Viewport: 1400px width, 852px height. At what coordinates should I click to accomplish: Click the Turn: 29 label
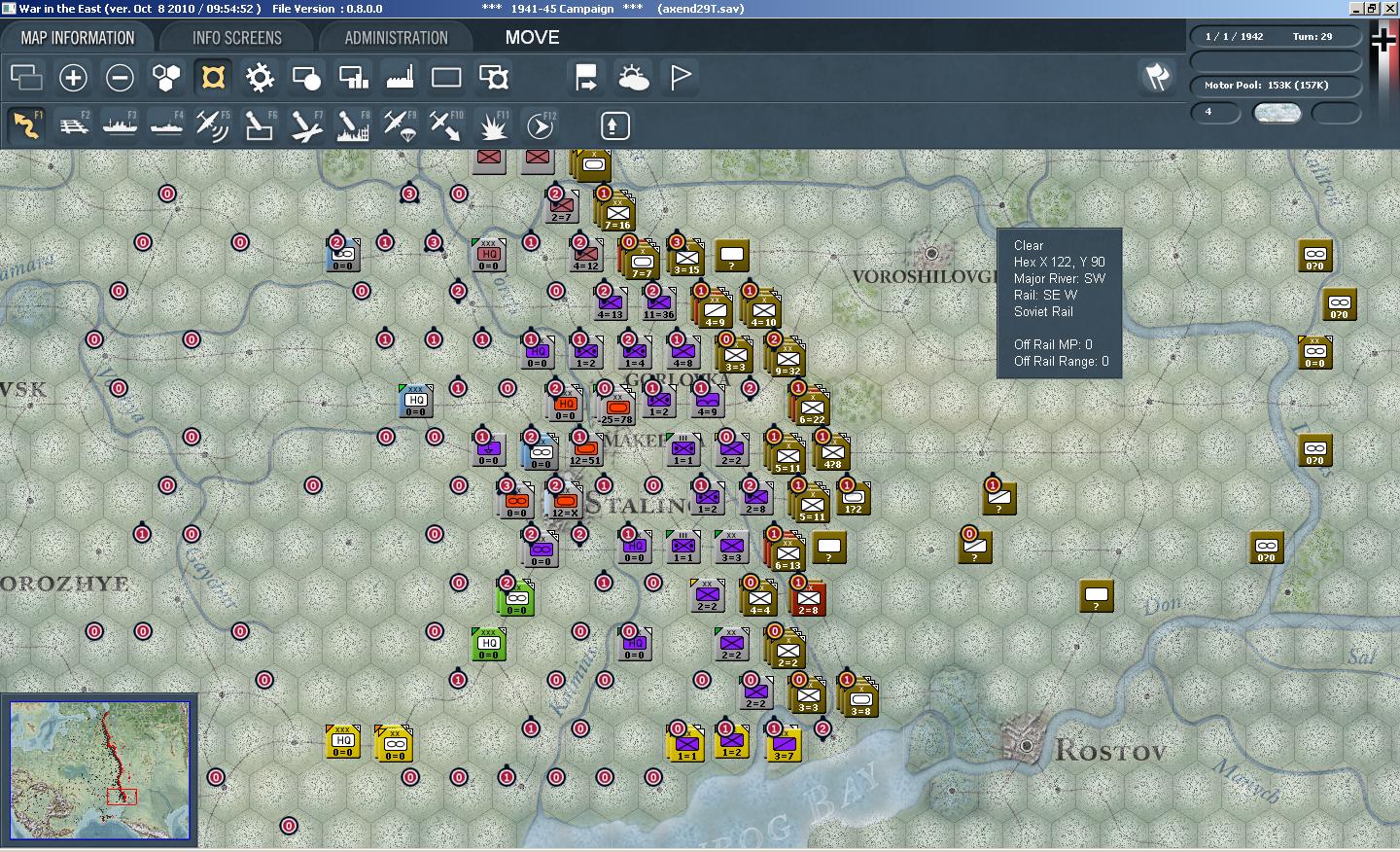[x=1312, y=37]
